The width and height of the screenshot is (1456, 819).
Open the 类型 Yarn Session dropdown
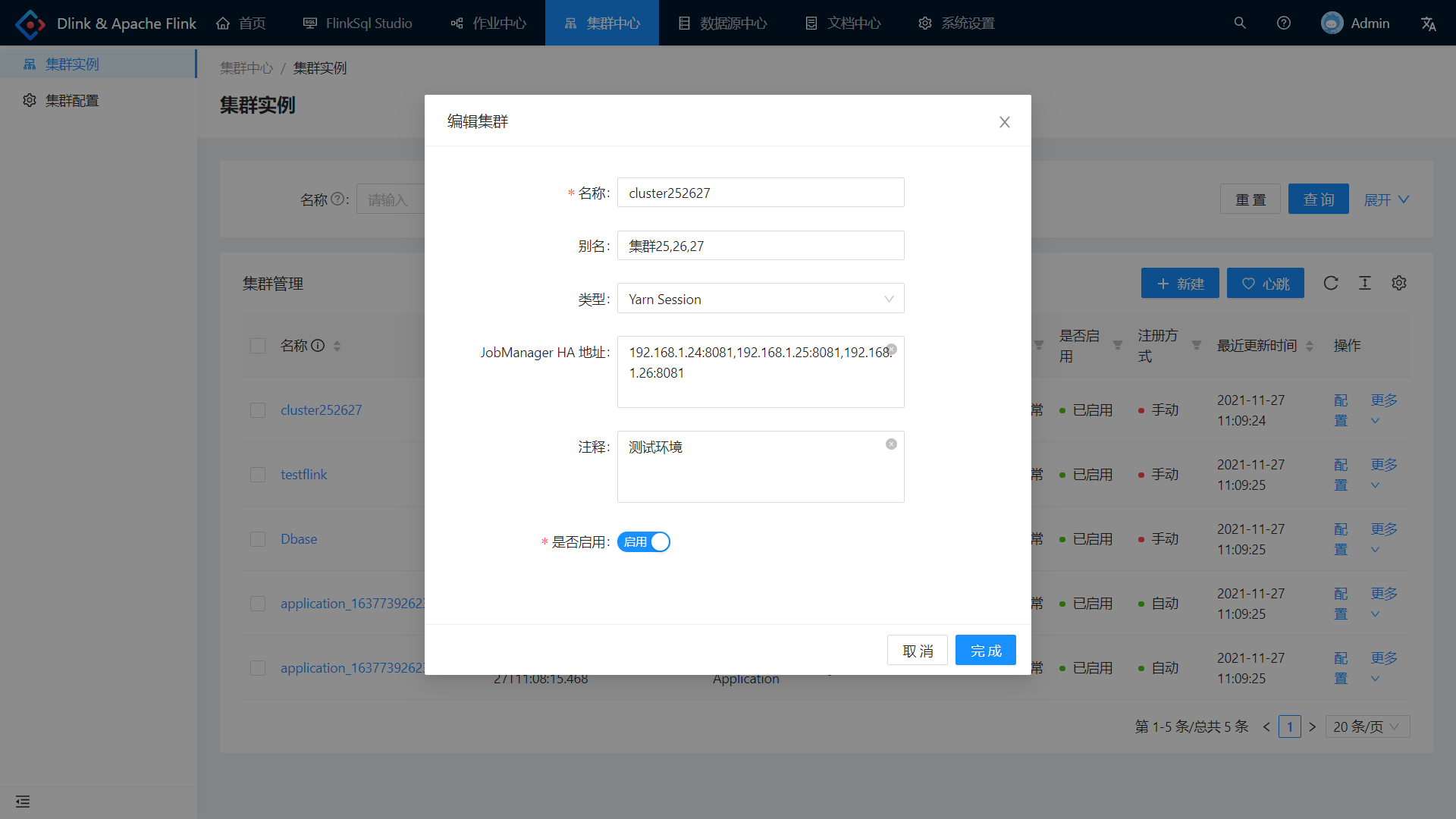click(x=761, y=299)
